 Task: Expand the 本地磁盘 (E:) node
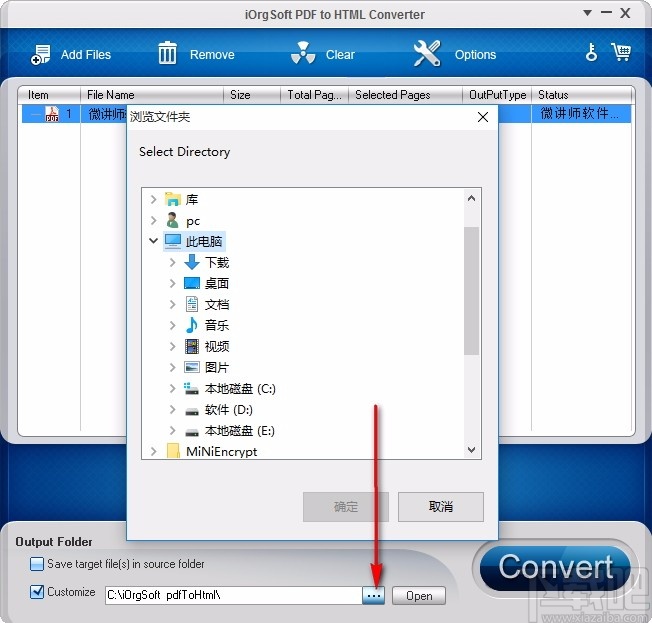pos(173,430)
